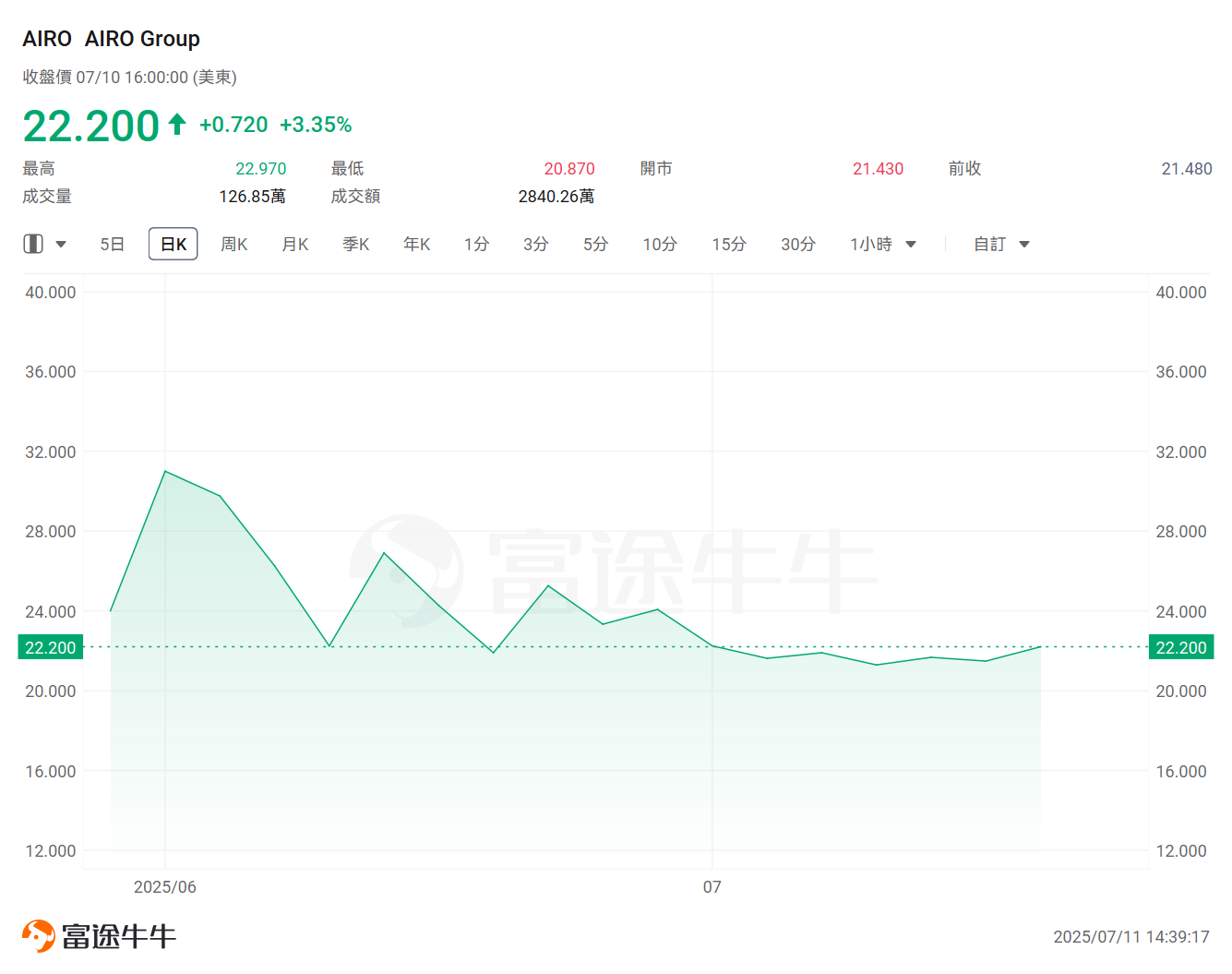Screen dimensions: 1232x974
Task: Select the 30分 interval tab
Action: tap(798, 245)
